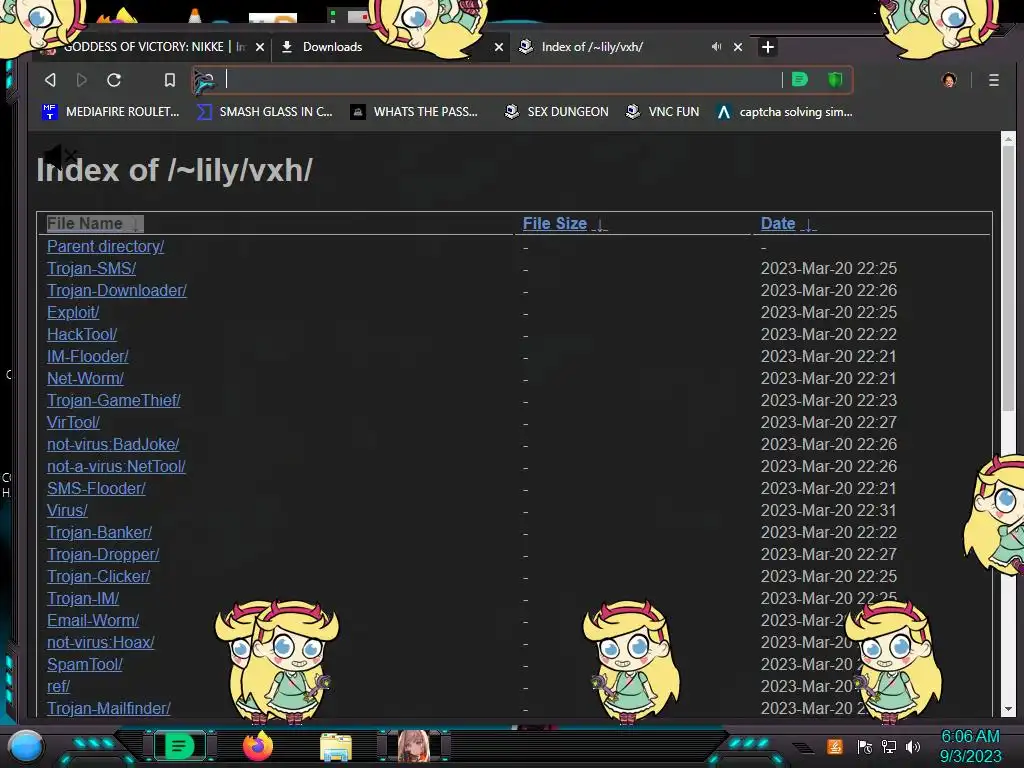1024x768 pixels.
Task: Open the WHATS THE PASS... bookmark
Action: point(414,112)
